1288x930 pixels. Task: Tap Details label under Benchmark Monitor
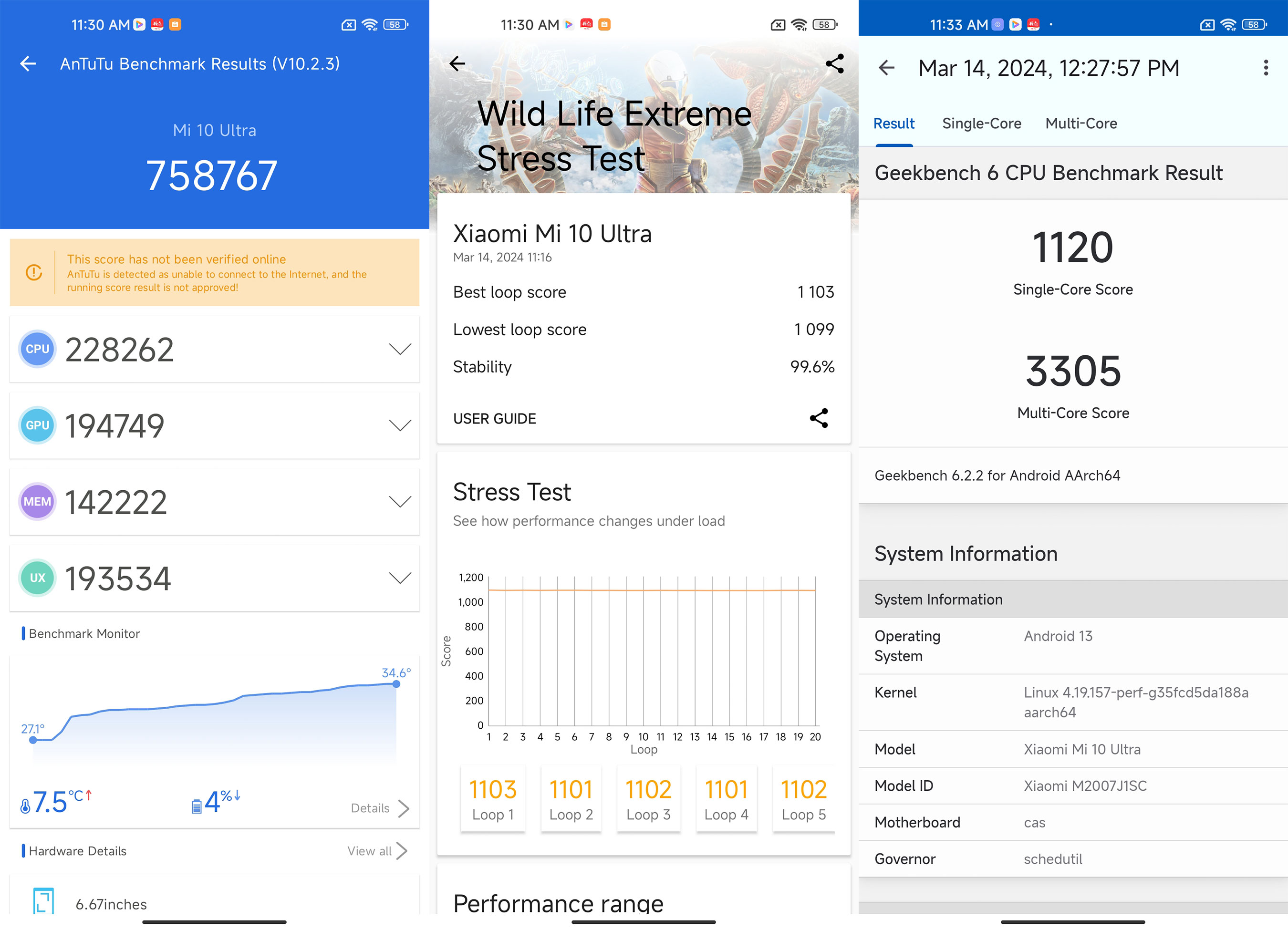[370, 808]
